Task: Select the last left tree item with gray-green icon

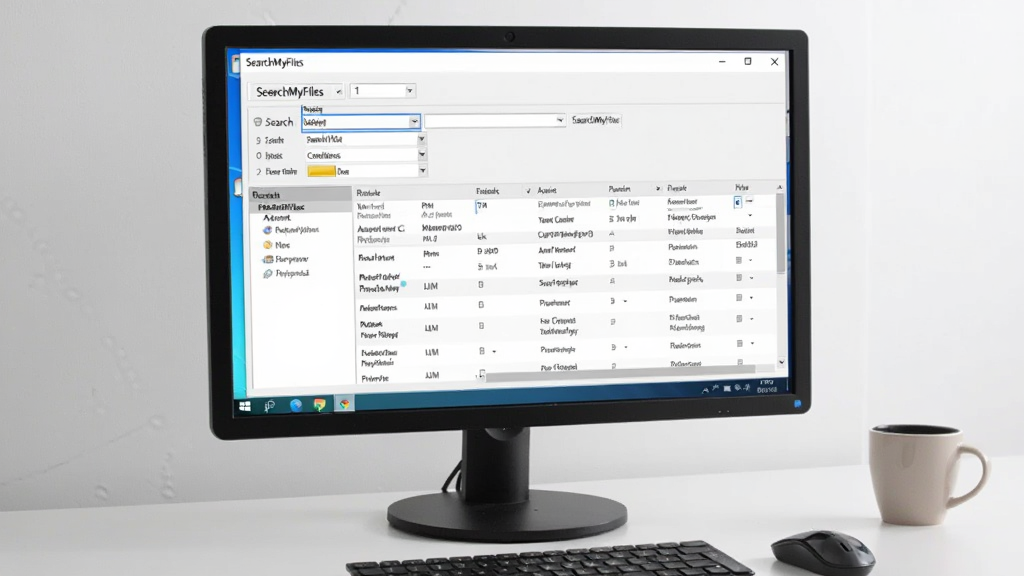Action: [286, 274]
